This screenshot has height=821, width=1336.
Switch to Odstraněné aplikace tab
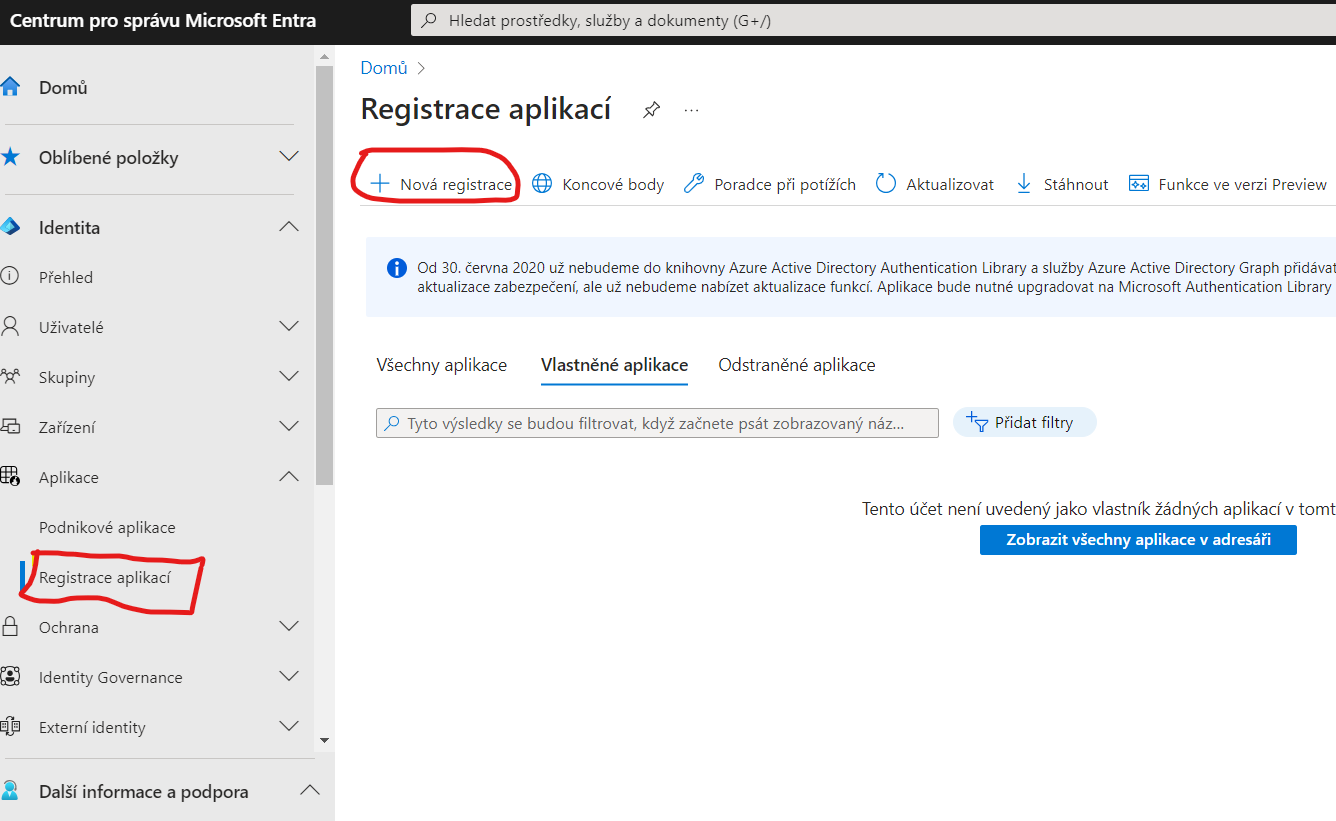(796, 365)
